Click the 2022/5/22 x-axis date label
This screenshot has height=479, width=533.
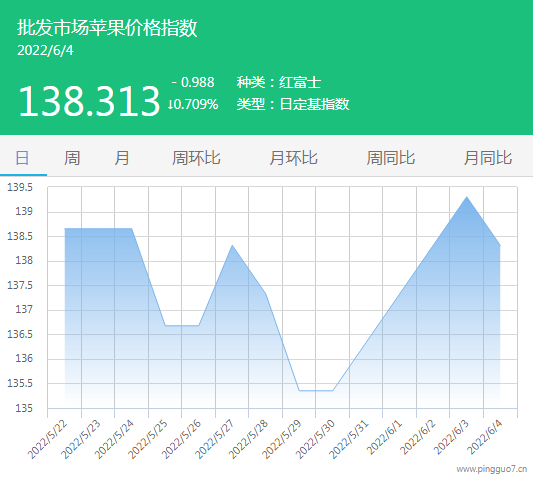[48, 439]
